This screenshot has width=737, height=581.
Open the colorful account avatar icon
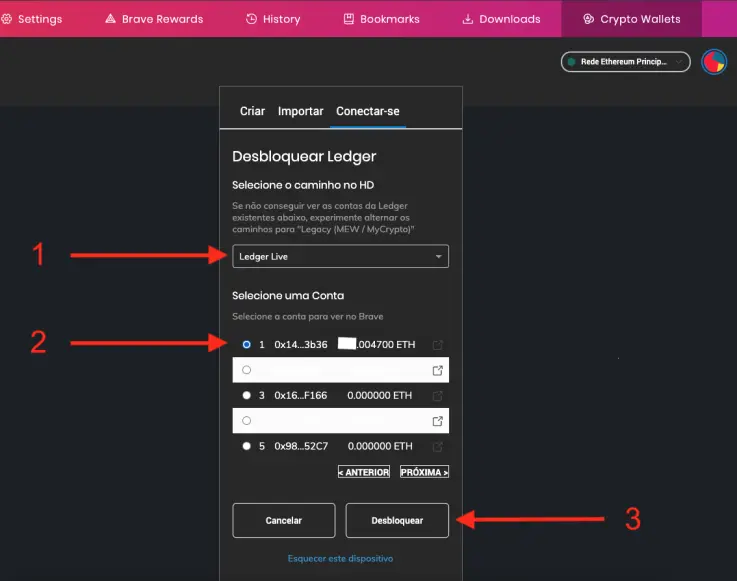pos(714,62)
